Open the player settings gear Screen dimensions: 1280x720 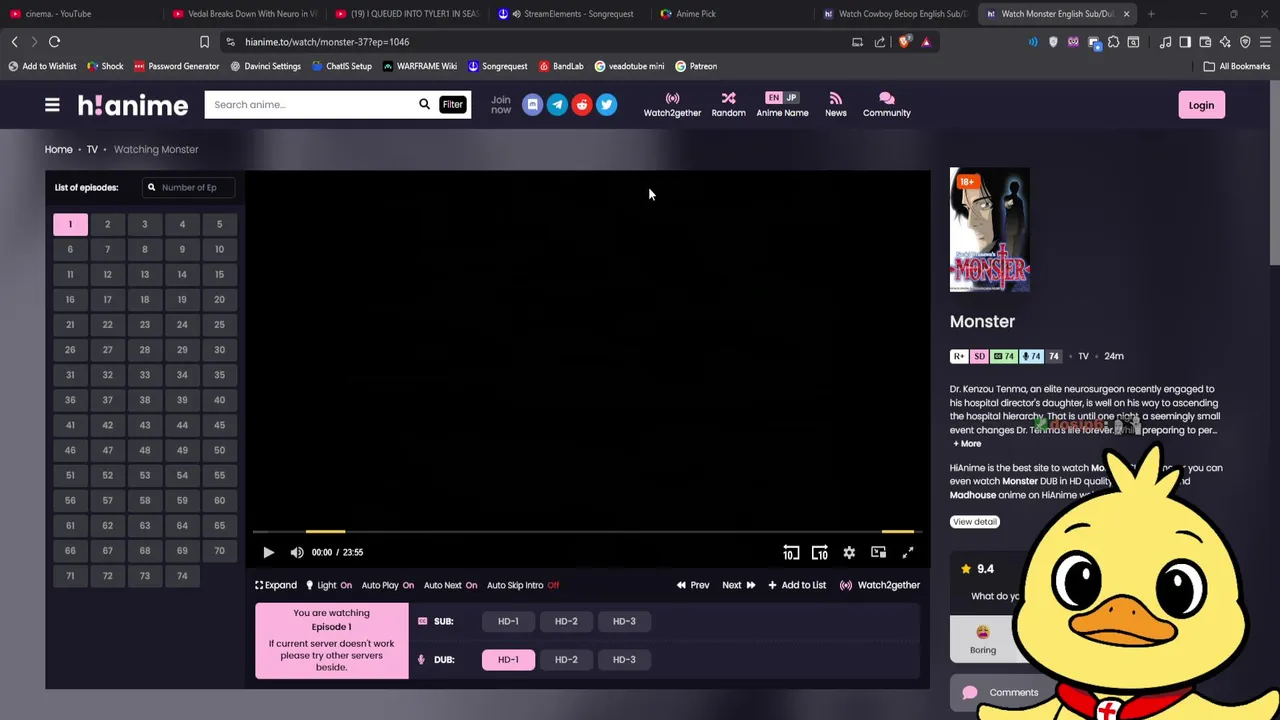pyautogui.click(x=849, y=552)
